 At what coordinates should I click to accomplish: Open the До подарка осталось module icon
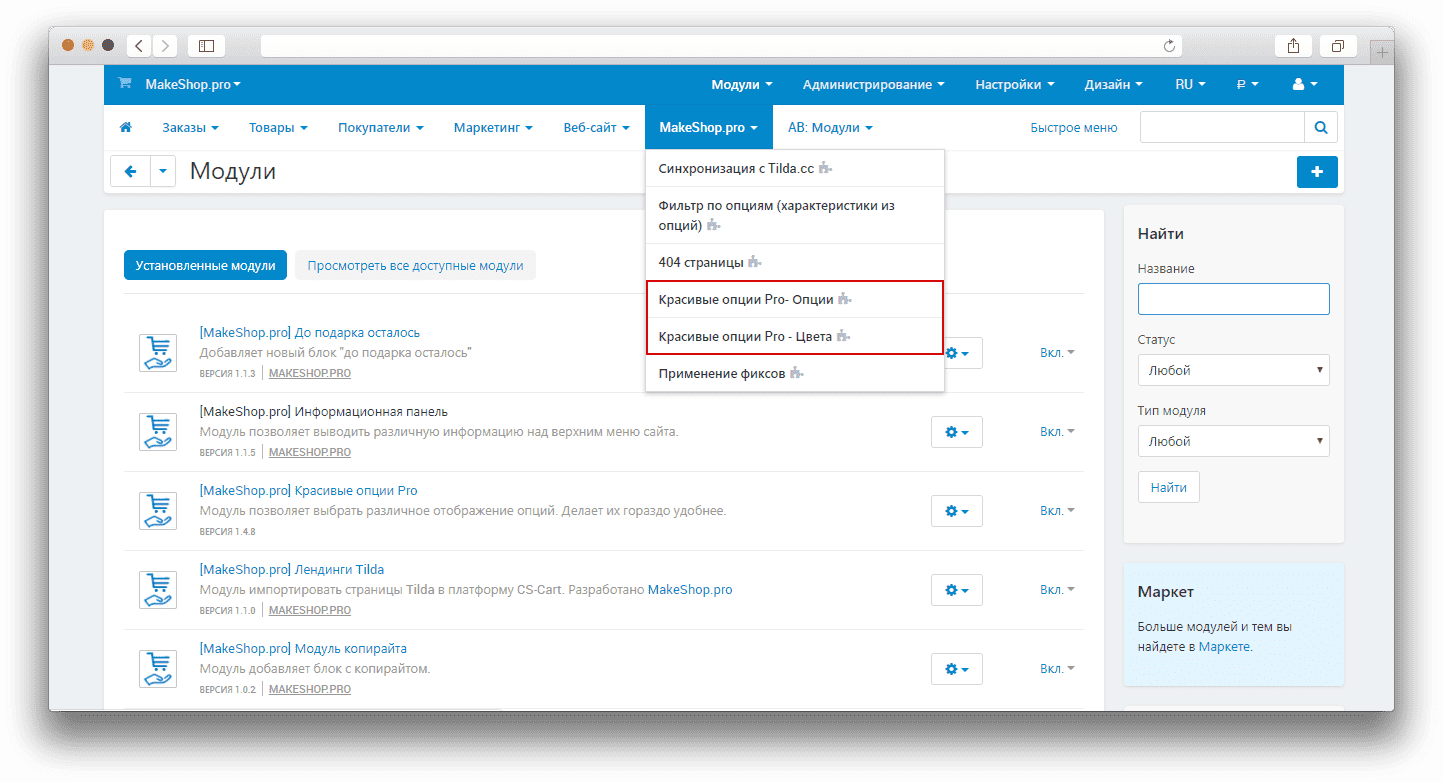tap(158, 352)
